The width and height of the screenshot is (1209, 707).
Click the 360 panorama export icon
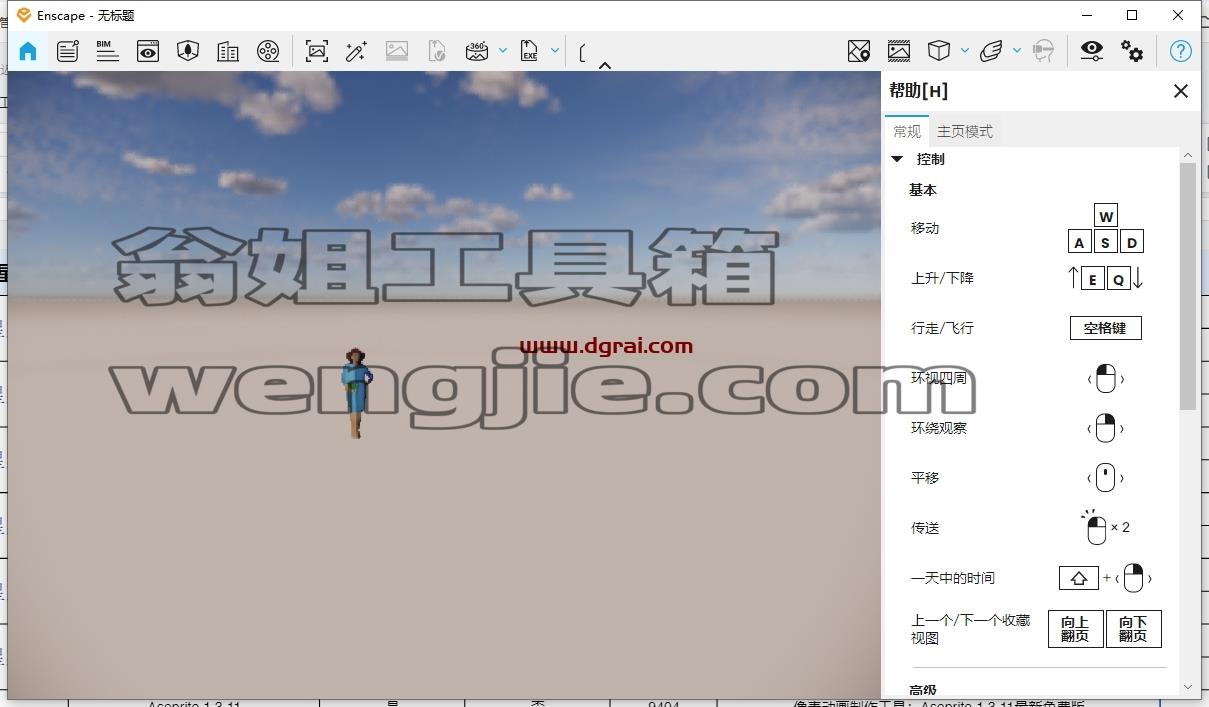[x=477, y=51]
